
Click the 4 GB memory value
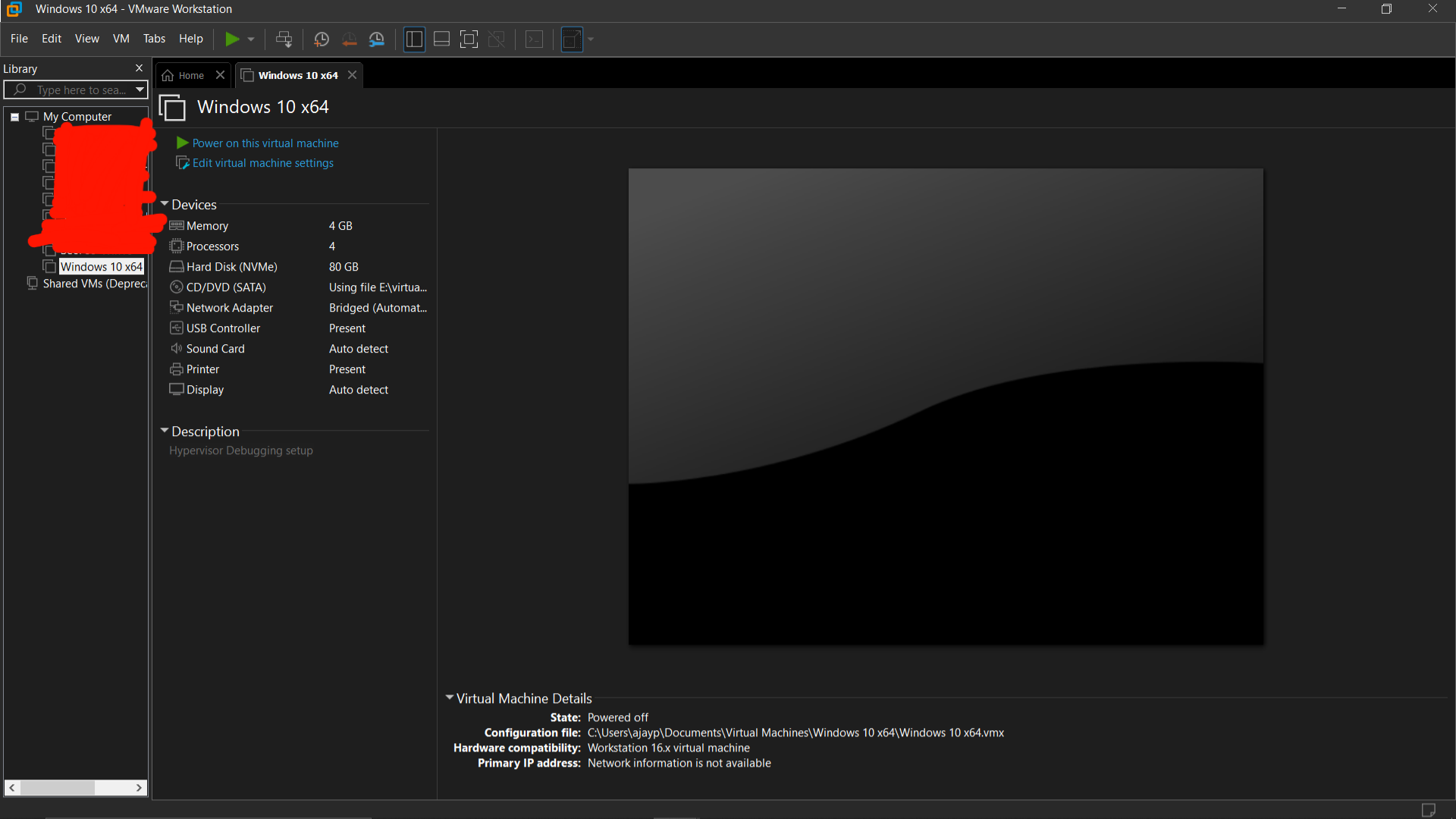pos(340,226)
